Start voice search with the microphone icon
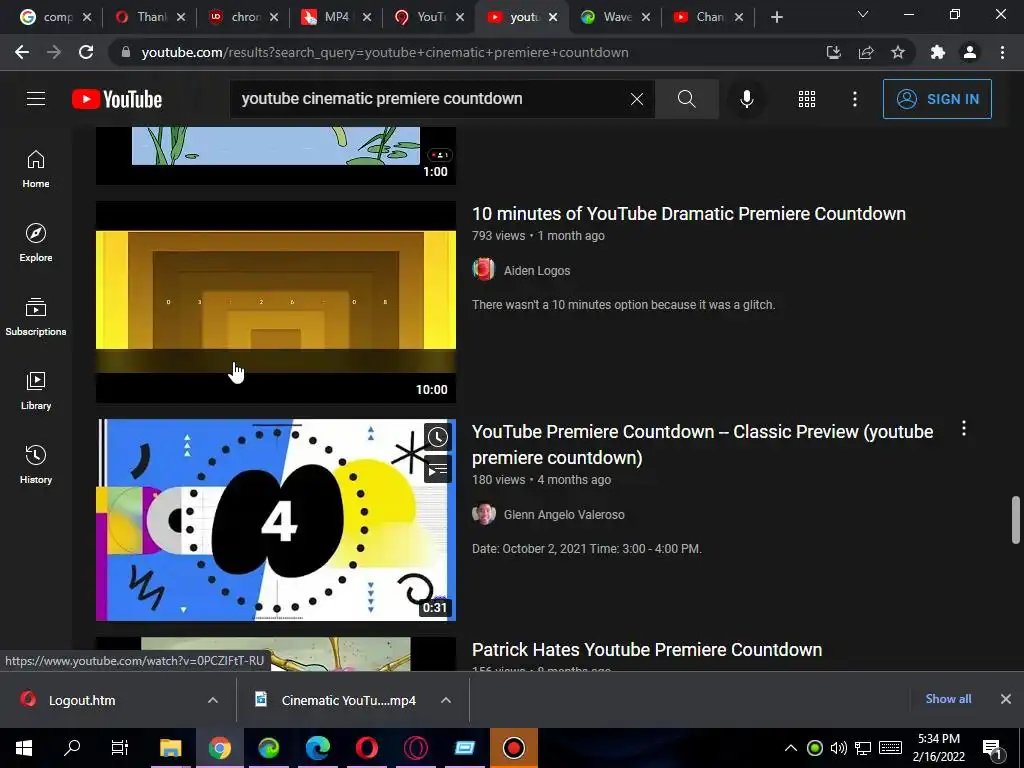Image resolution: width=1024 pixels, height=768 pixels. [x=746, y=99]
